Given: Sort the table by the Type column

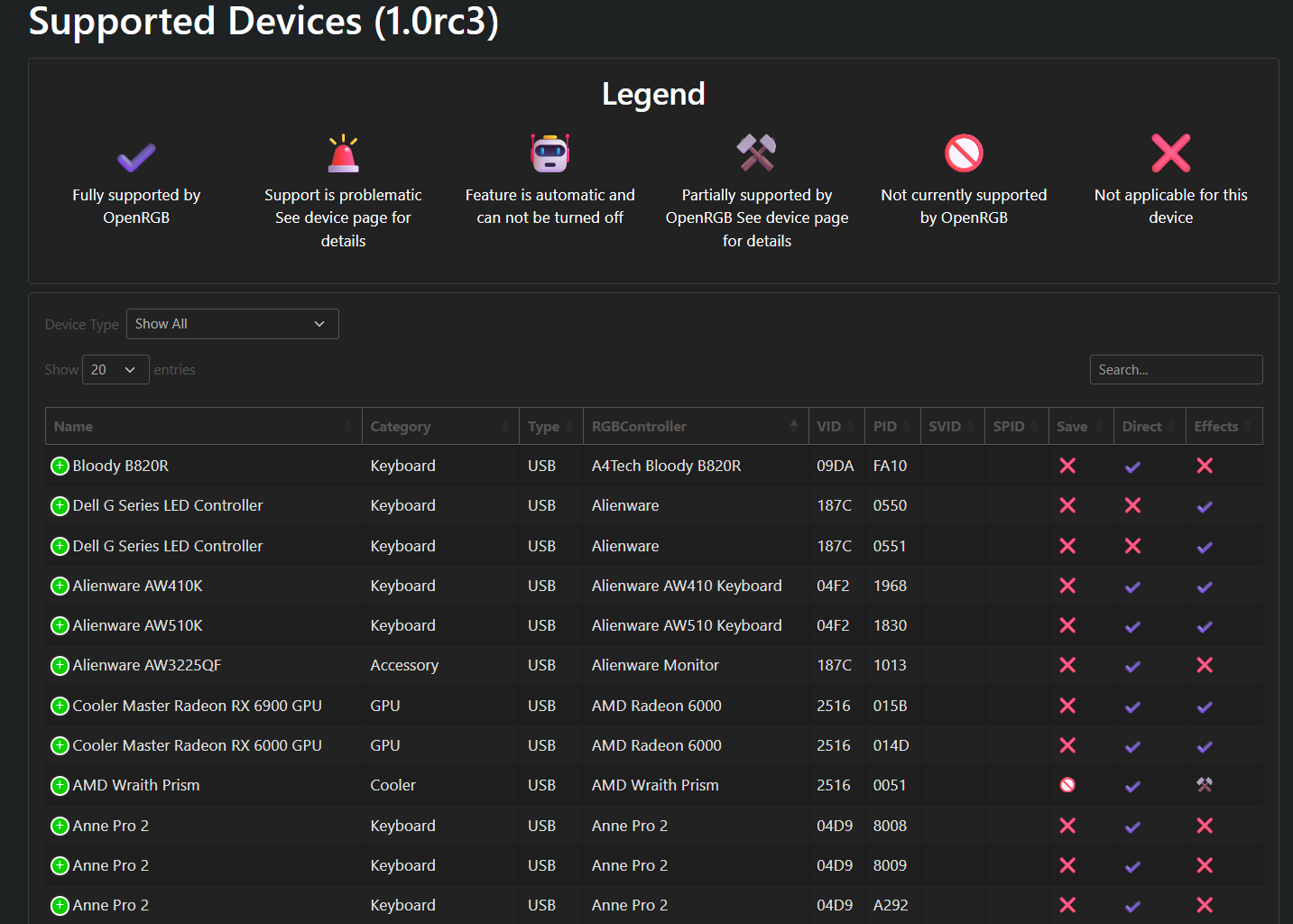Looking at the screenshot, I should click(x=551, y=426).
